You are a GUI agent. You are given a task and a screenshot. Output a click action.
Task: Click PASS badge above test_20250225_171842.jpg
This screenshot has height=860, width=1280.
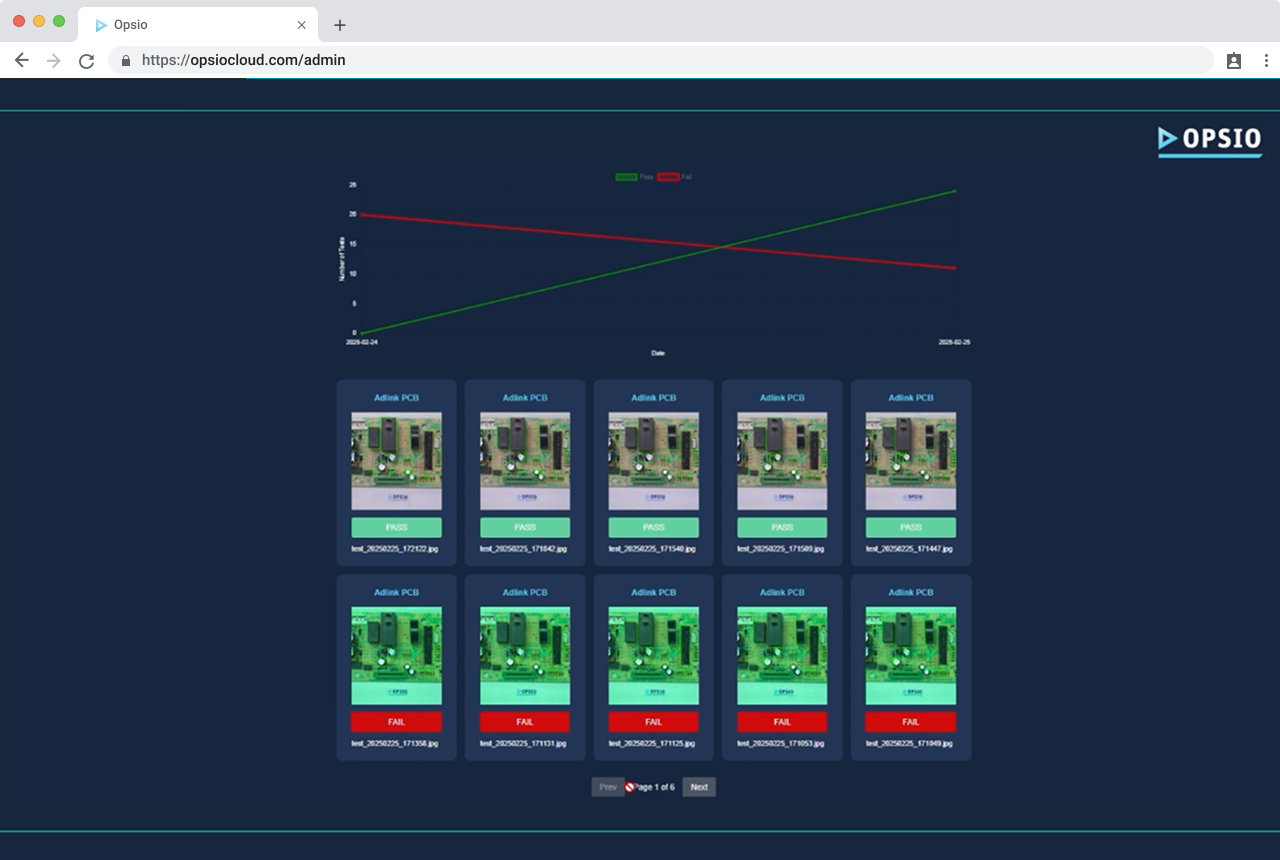(x=525, y=527)
